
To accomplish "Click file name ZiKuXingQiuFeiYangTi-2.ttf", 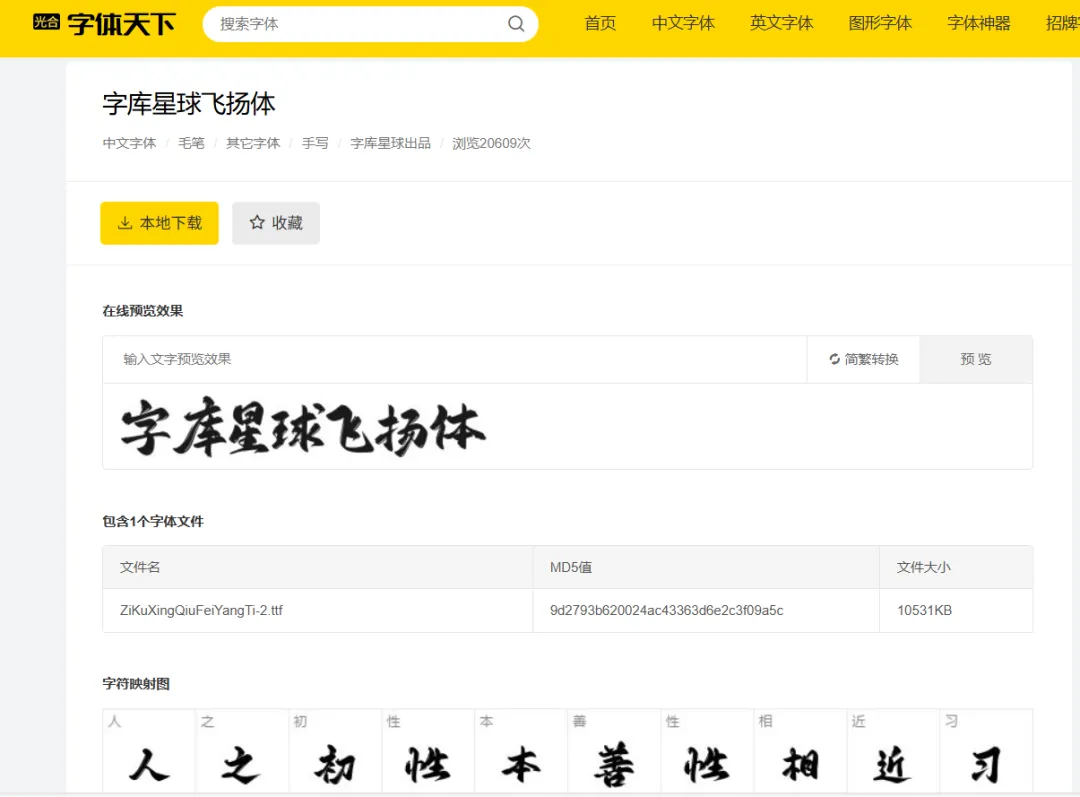I will tap(201, 610).
